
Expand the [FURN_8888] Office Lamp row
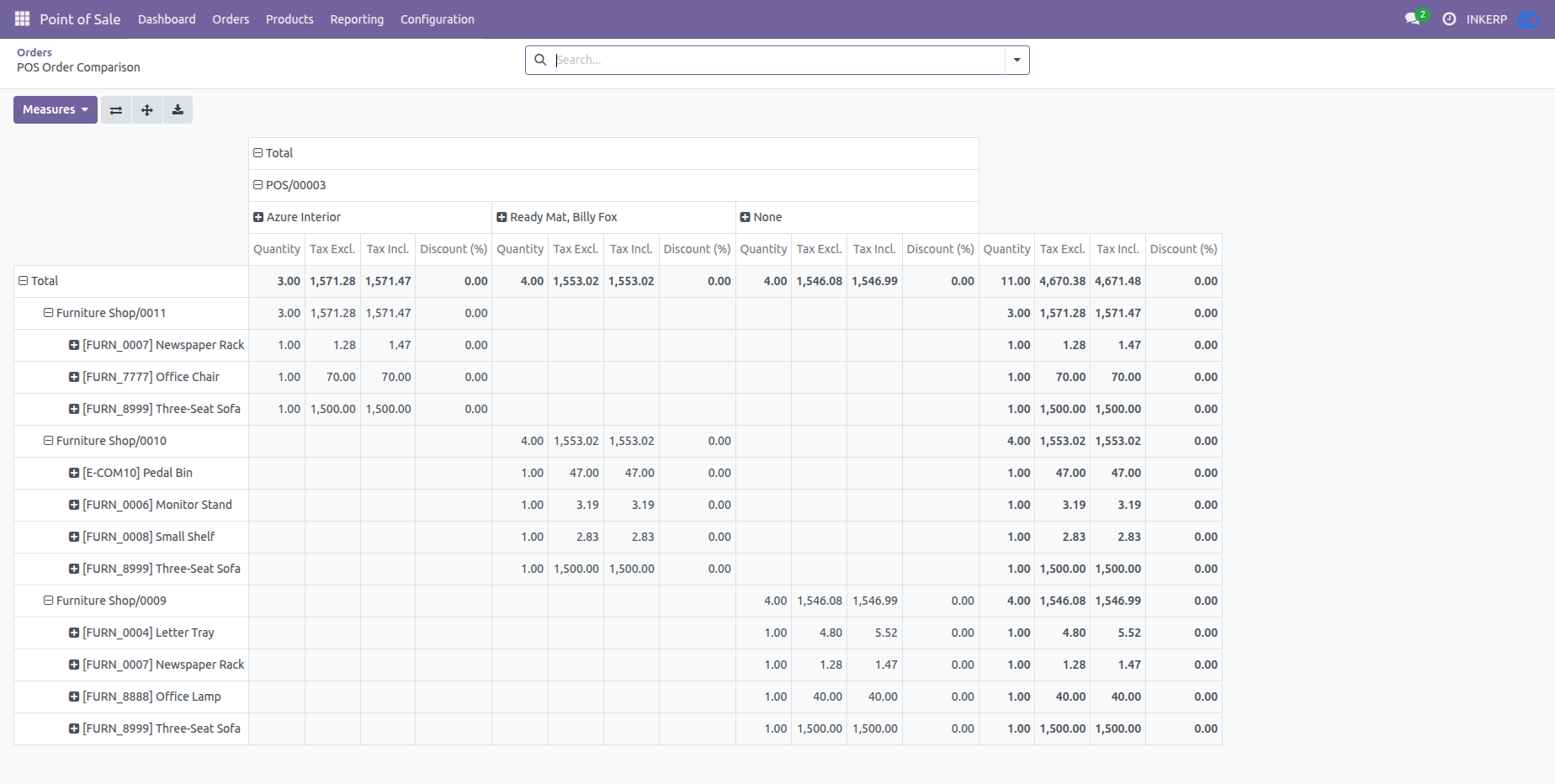tap(131, 697)
